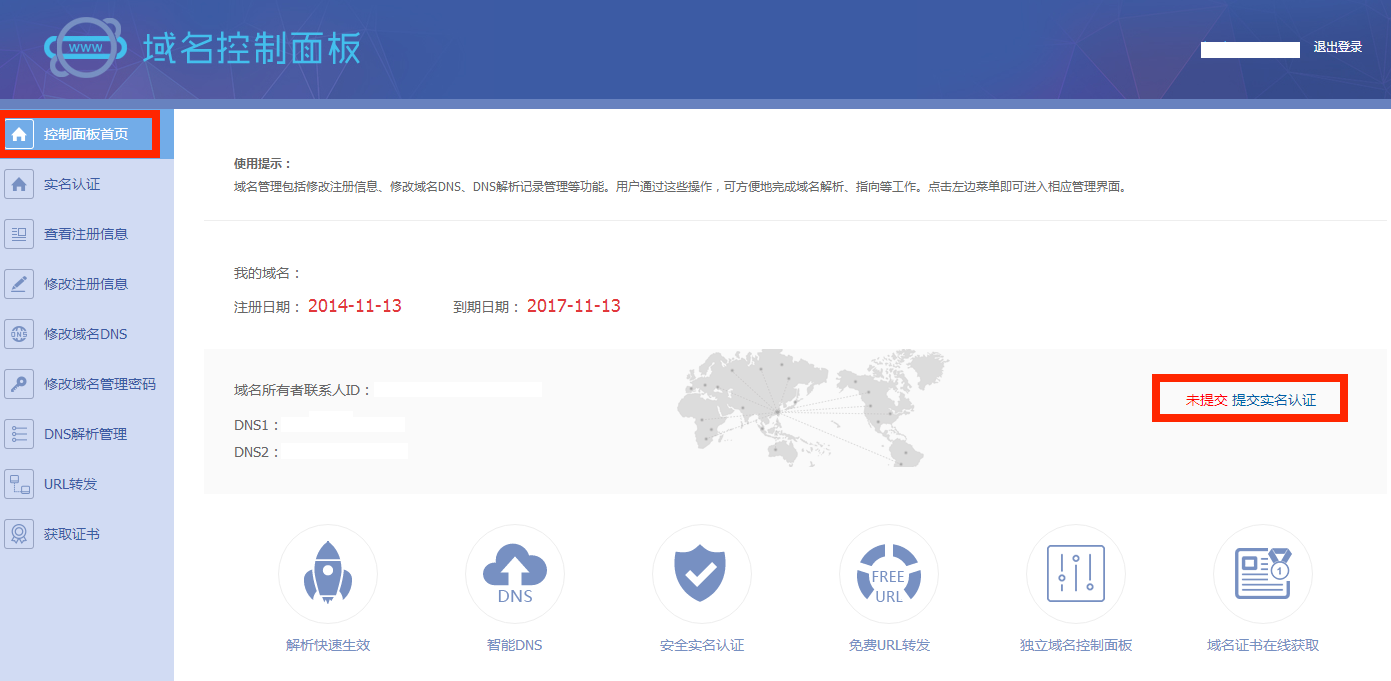This screenshot has width=1391, height=681.
Task: Click the 获取证书 certificate icon
Action: pos(19,533)
